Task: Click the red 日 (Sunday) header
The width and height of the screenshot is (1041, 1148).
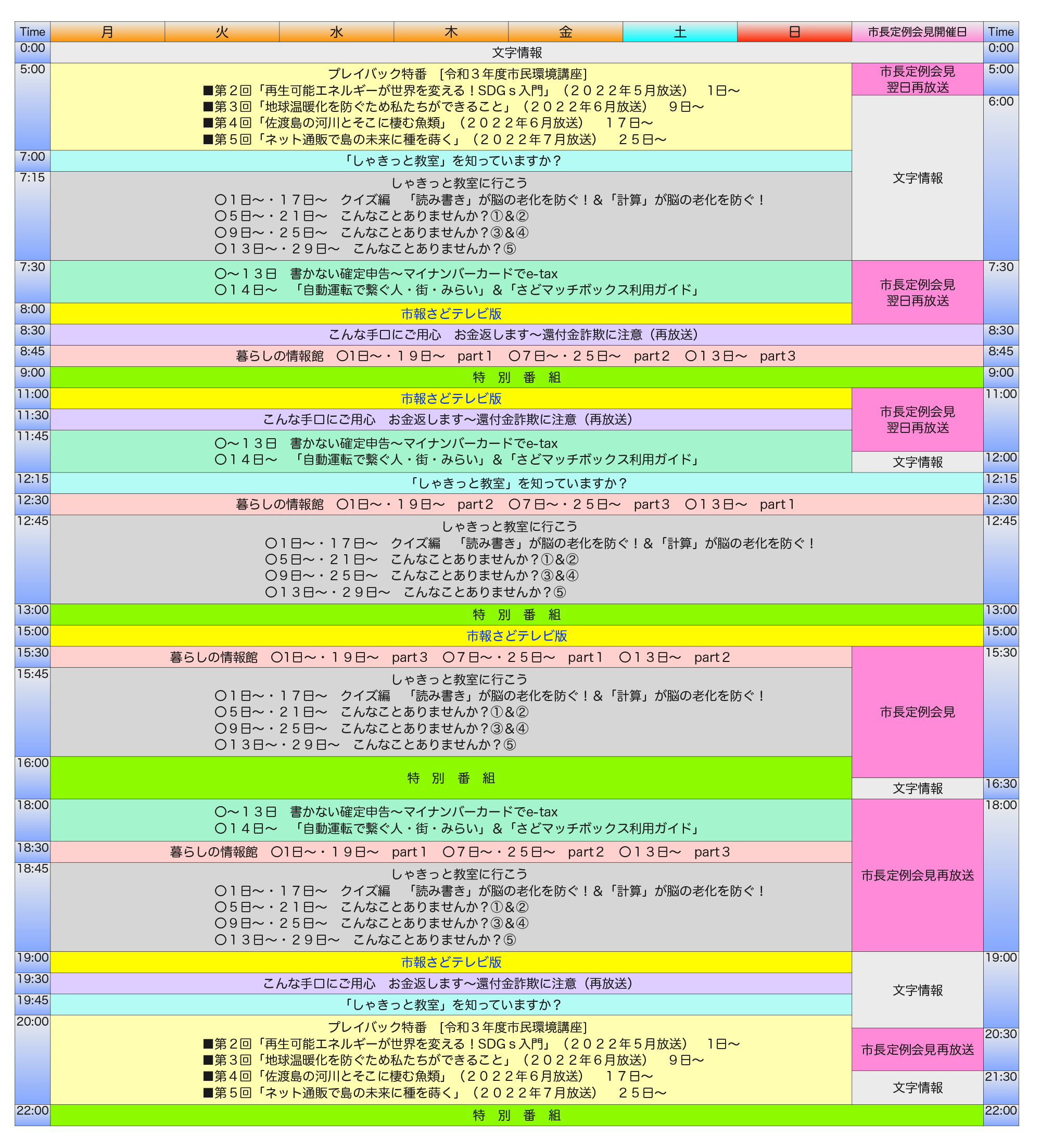Action: coord(794,32)
